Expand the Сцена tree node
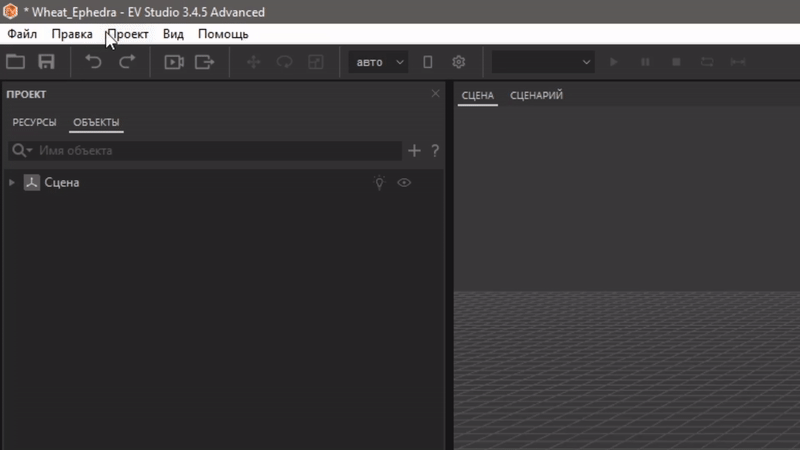The width and height of the screenshot is (800, 450). click(12, 183)
